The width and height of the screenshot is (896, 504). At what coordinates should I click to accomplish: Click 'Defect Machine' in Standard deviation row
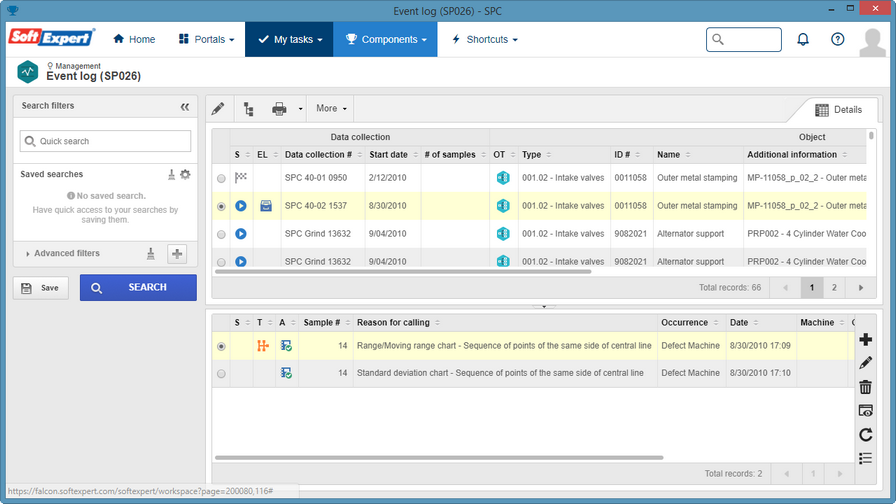pos(690,373)
